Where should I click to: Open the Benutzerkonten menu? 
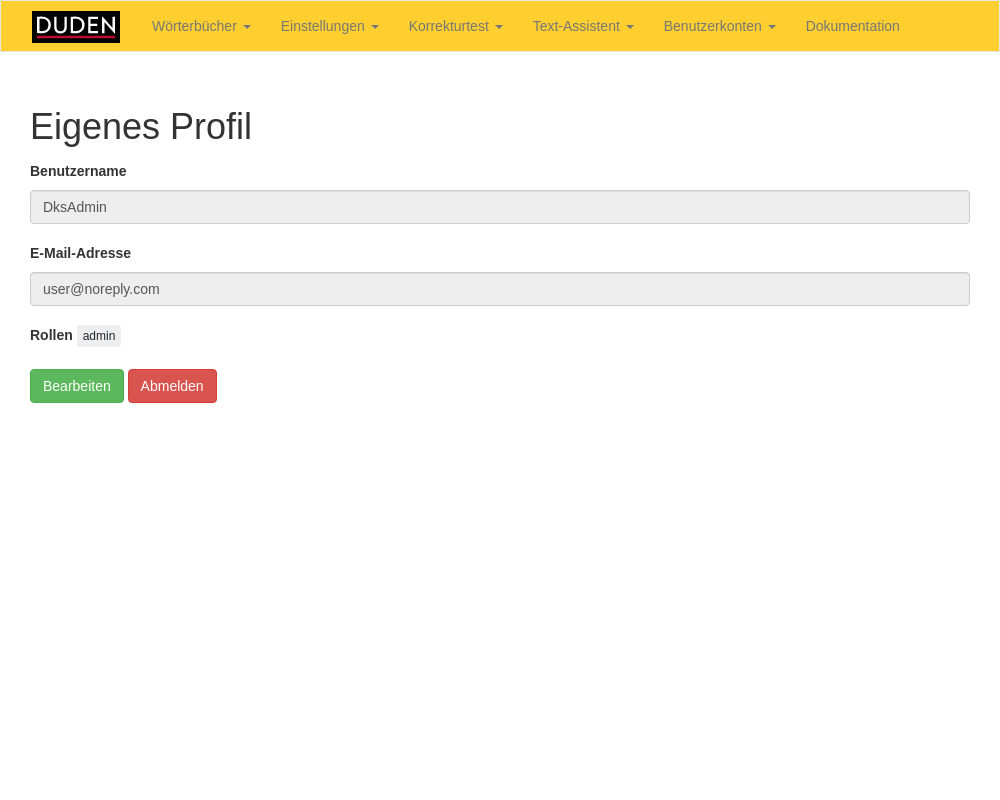(712, 26)
